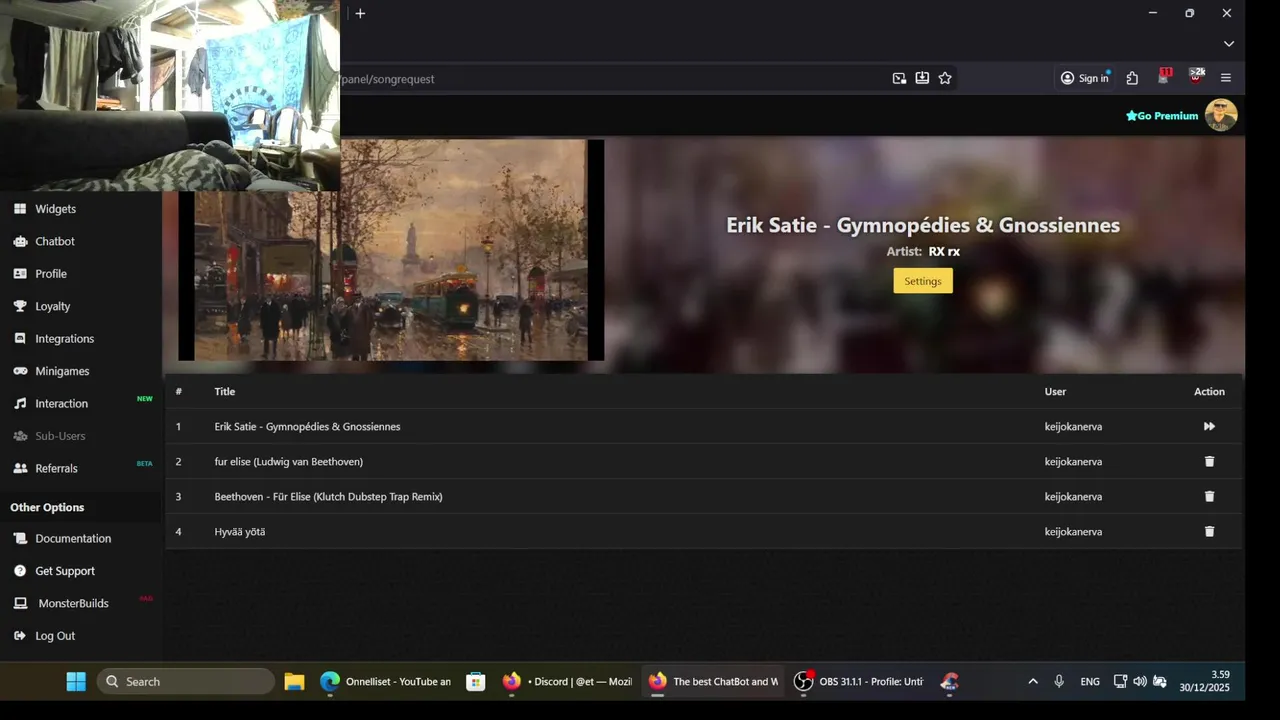The width and height of the screenshot is (1280, 720).
Task: Switch to the Edge Onnelliset - YouTube window
Action: coord(385,681)
